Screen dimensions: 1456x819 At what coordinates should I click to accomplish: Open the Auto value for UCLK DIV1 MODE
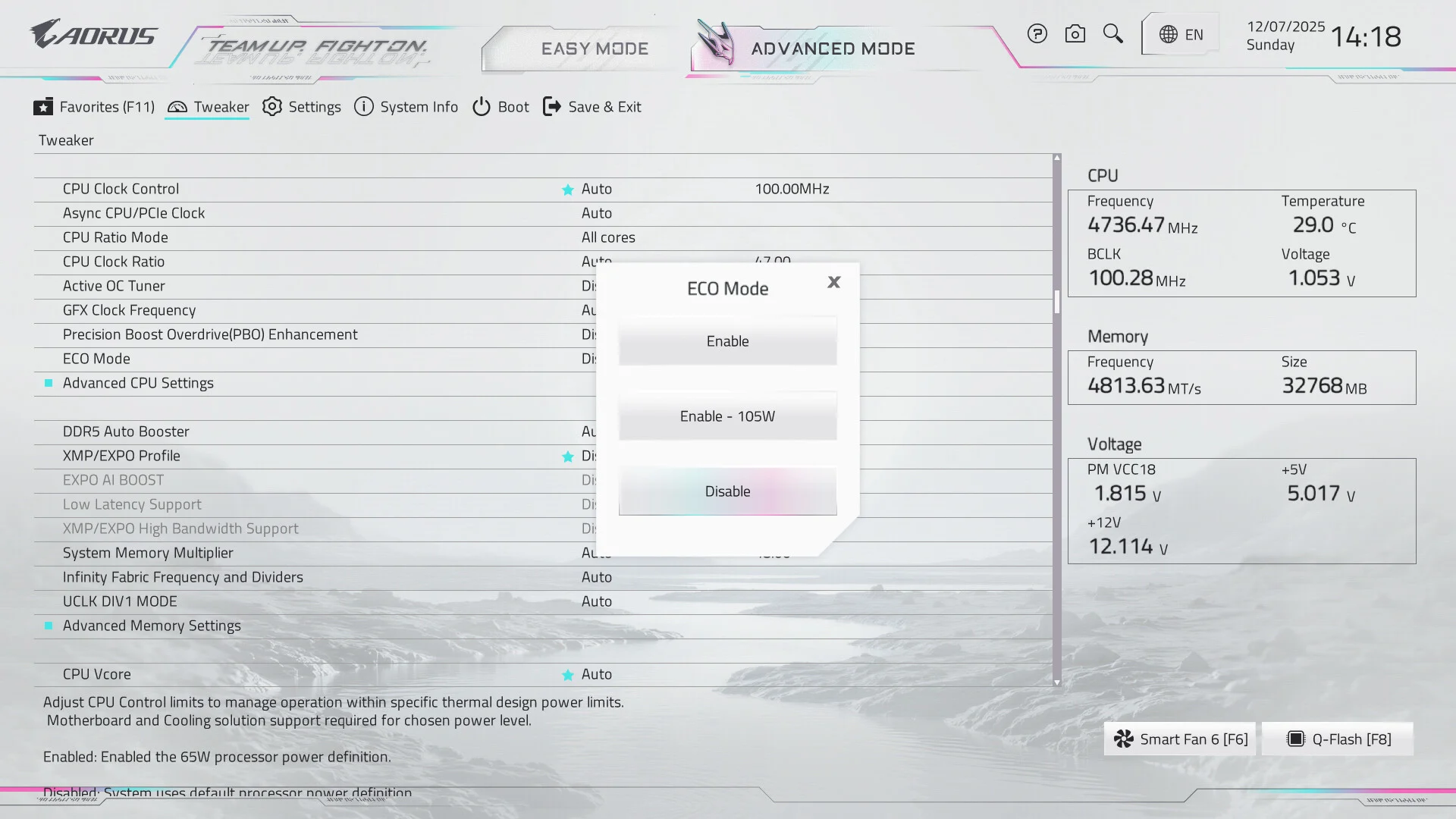click(596, 601)
